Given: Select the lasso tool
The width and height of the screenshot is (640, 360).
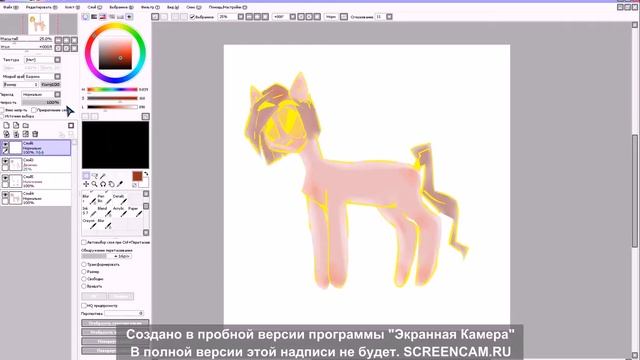Looking at the screenshot, I should (x=95, y=176).
